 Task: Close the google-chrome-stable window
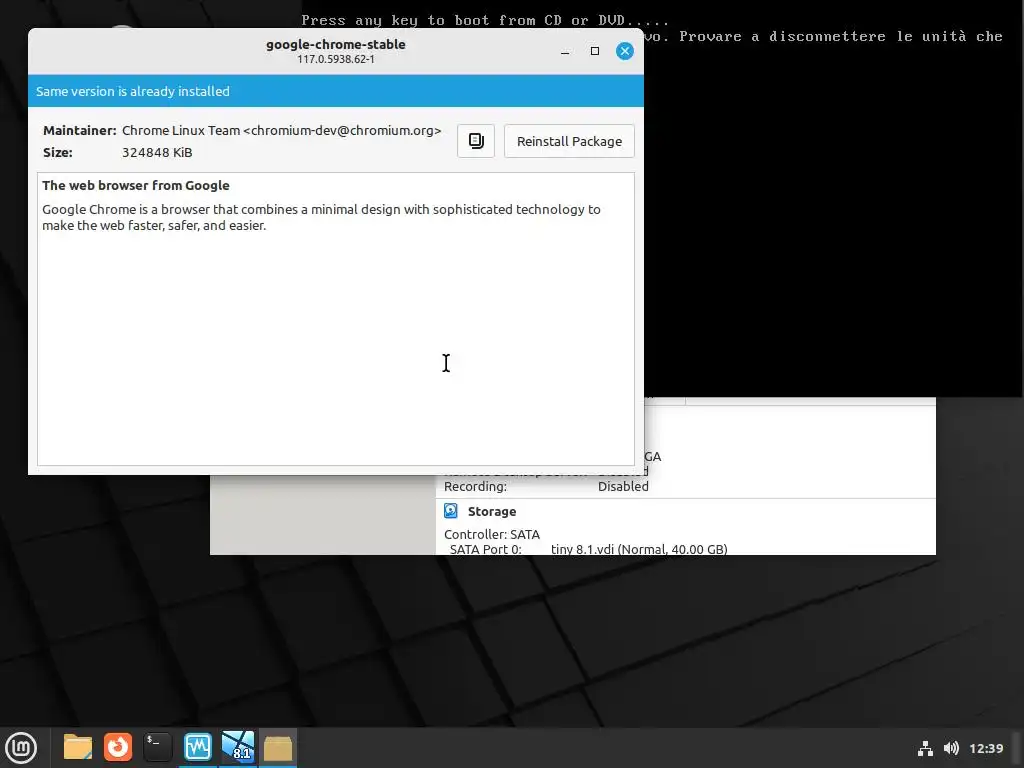624,51
